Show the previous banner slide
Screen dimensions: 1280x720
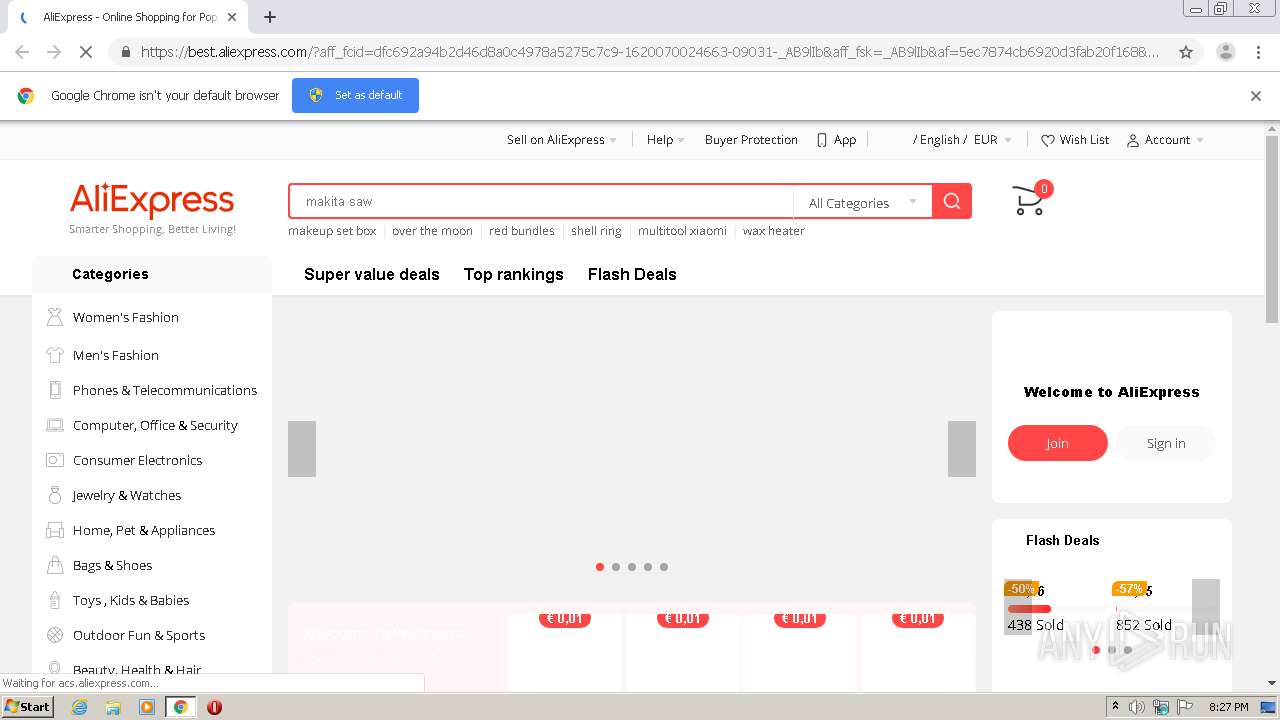pyautogui.click(x=302, y=449)
